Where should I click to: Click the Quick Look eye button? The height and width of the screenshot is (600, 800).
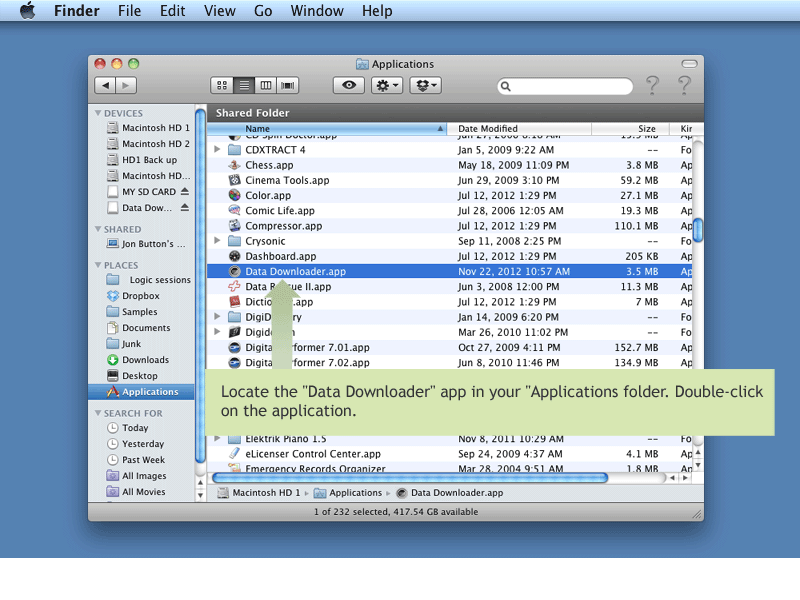point(349,85)
